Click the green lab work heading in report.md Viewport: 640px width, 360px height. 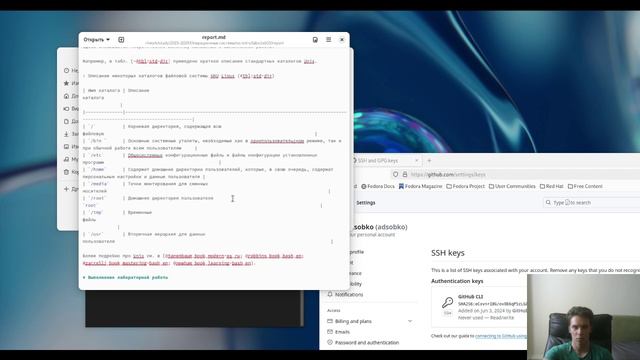pyautogui.click(x=125, y=277)
